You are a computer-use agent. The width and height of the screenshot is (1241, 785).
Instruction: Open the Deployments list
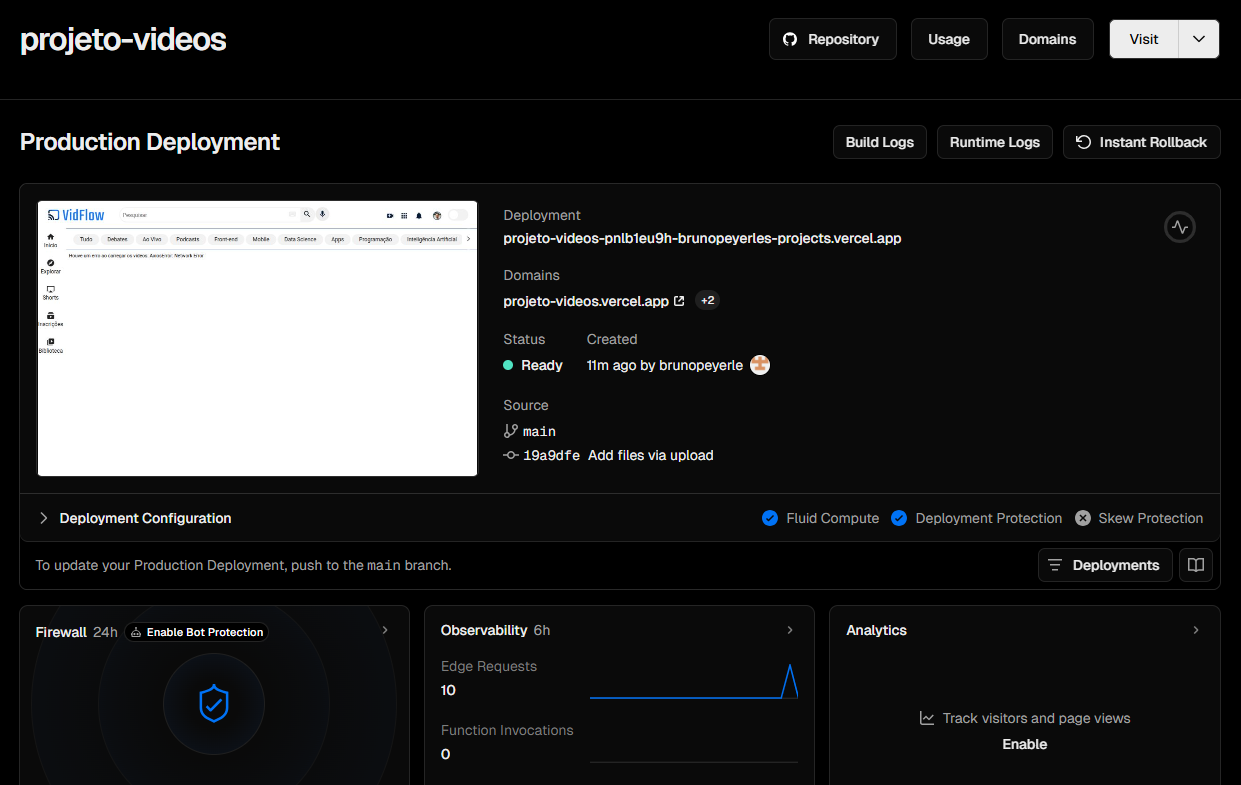pyautogui.click(x=1105, y=565)
